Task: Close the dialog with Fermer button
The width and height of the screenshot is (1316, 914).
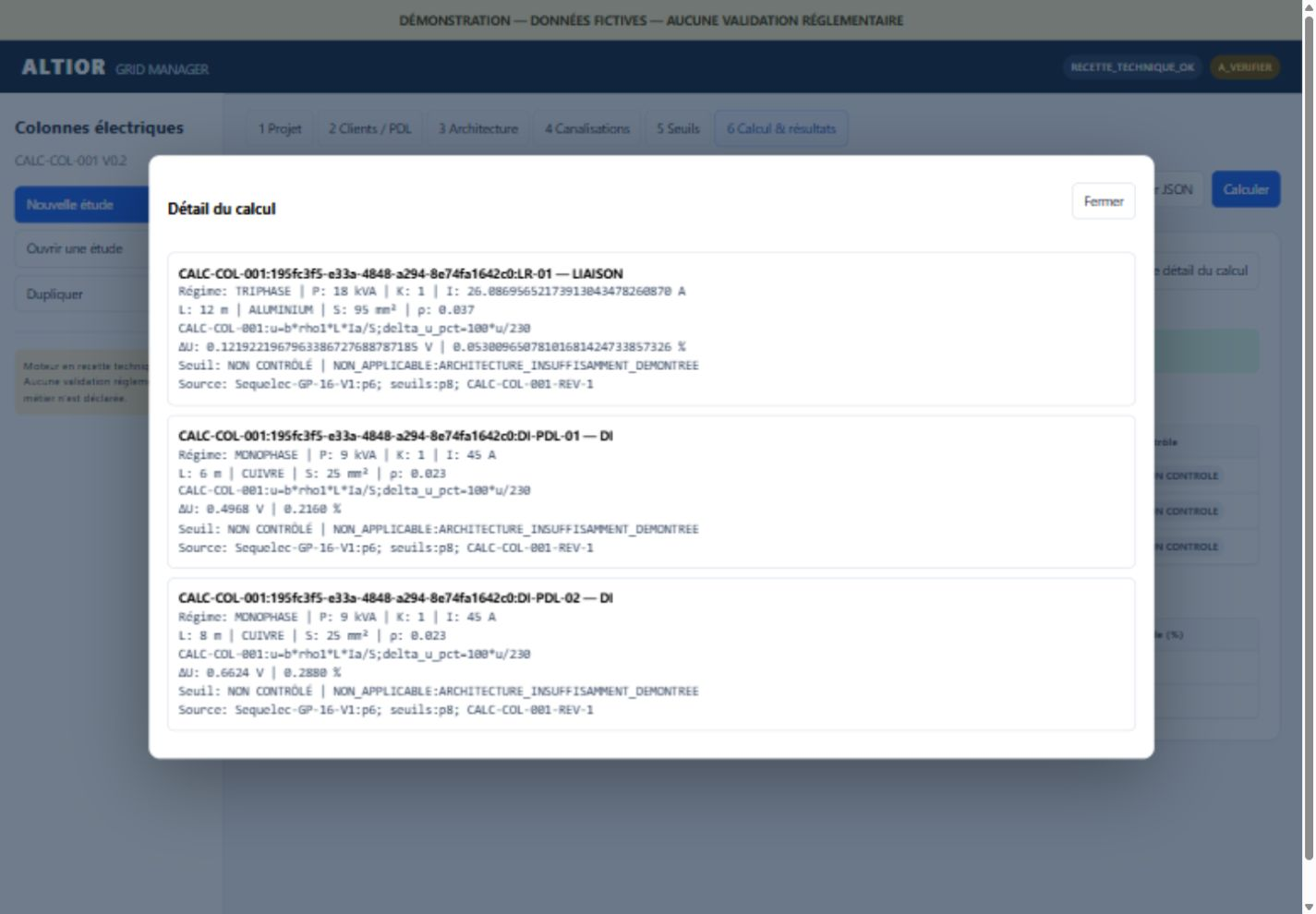Action: click(x=1103, y=201)
